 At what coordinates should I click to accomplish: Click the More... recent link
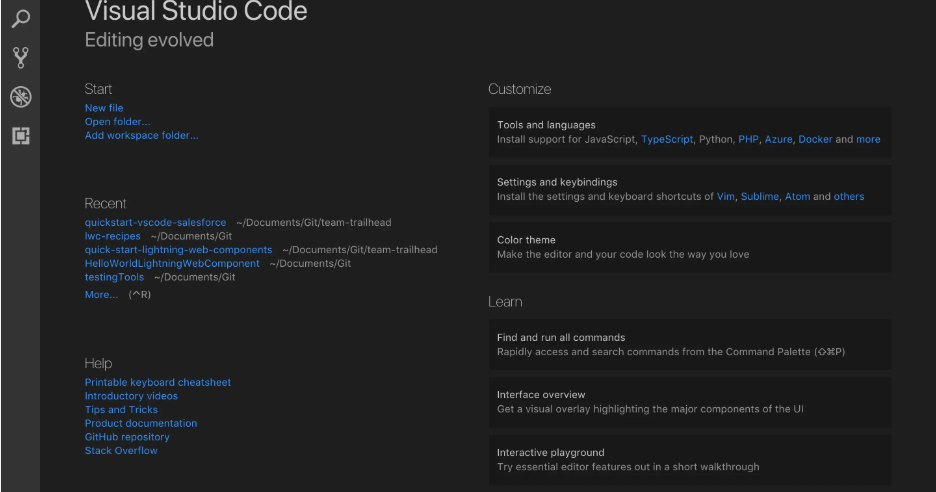click(101, 294)
